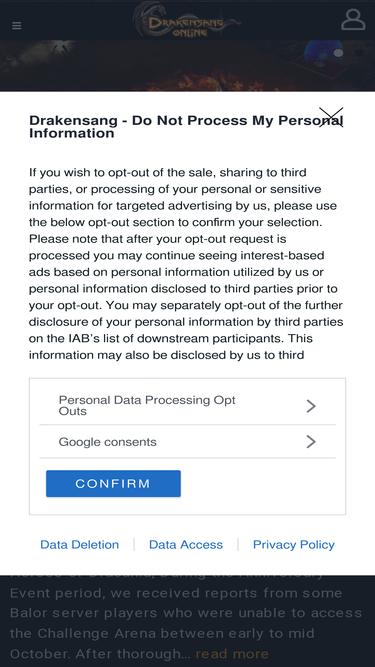Click the blue CONFIRM button
The width and height of the screenshot is (375, 667).
[114, 484]
